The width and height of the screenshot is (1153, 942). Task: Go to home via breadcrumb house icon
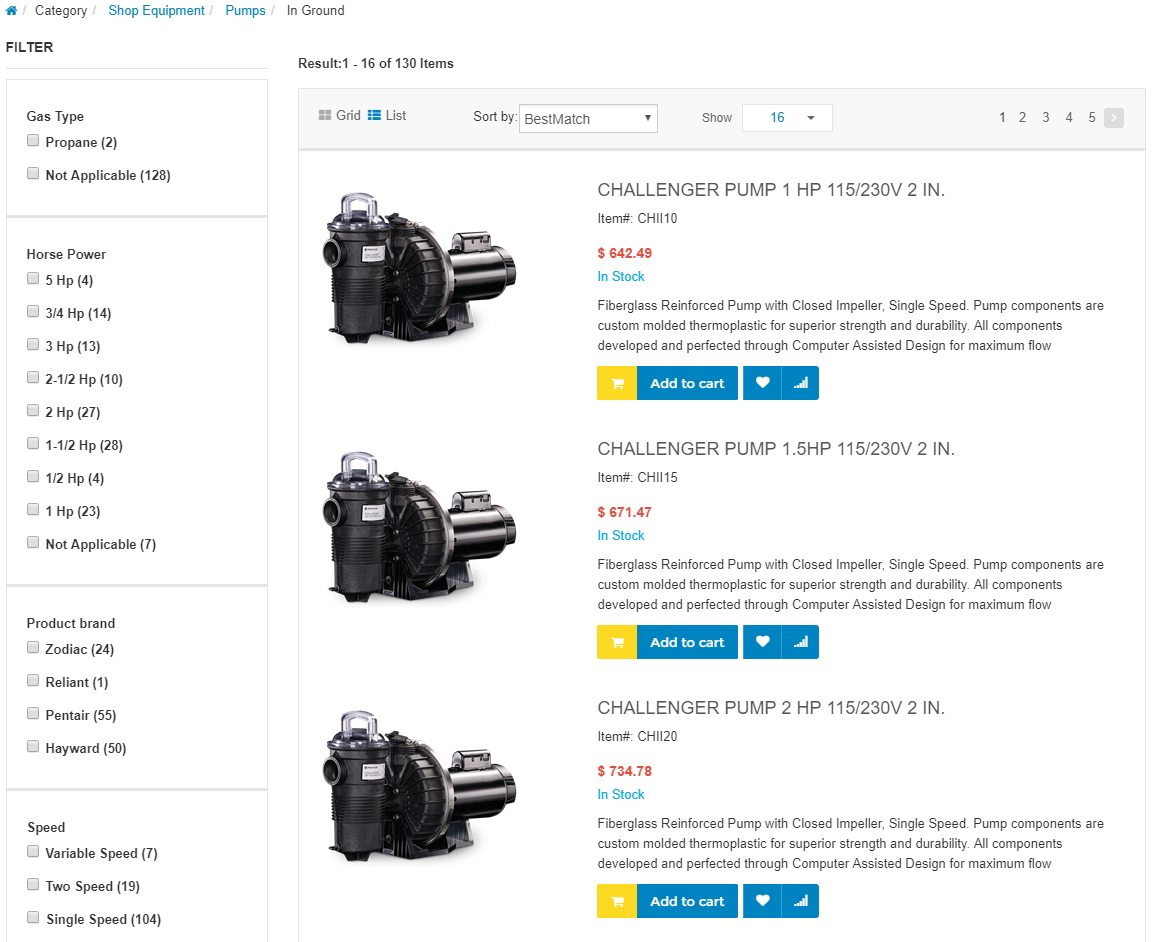11,10
